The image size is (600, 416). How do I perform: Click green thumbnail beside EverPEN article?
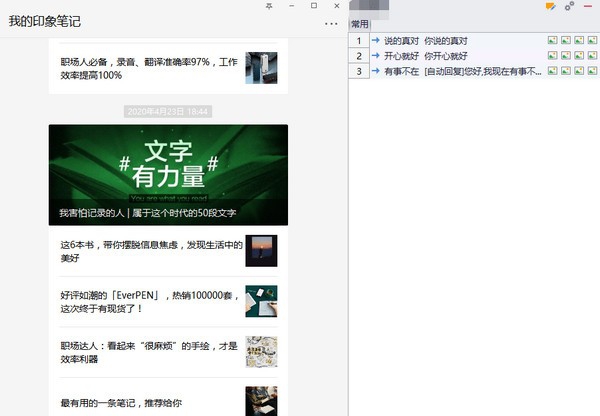point(261,301)
